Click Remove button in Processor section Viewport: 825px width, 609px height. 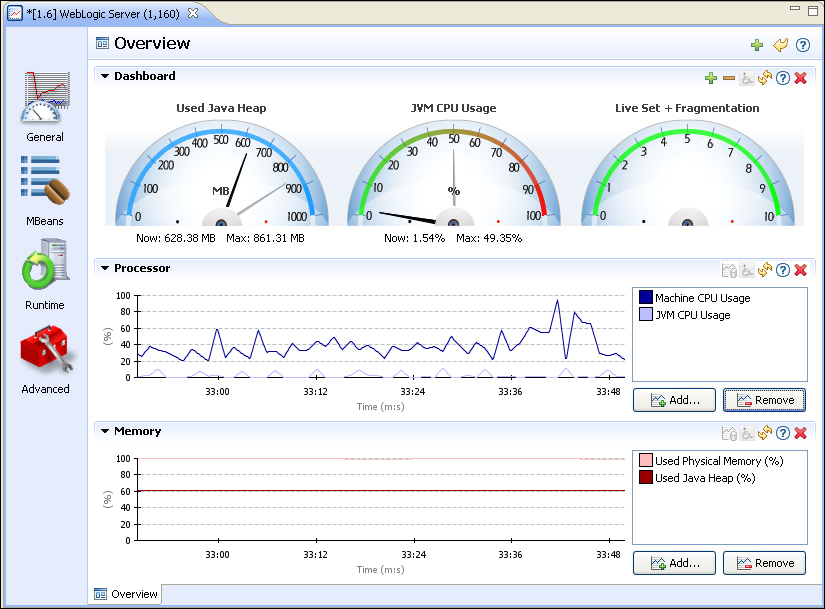click(x=764, y=400)
